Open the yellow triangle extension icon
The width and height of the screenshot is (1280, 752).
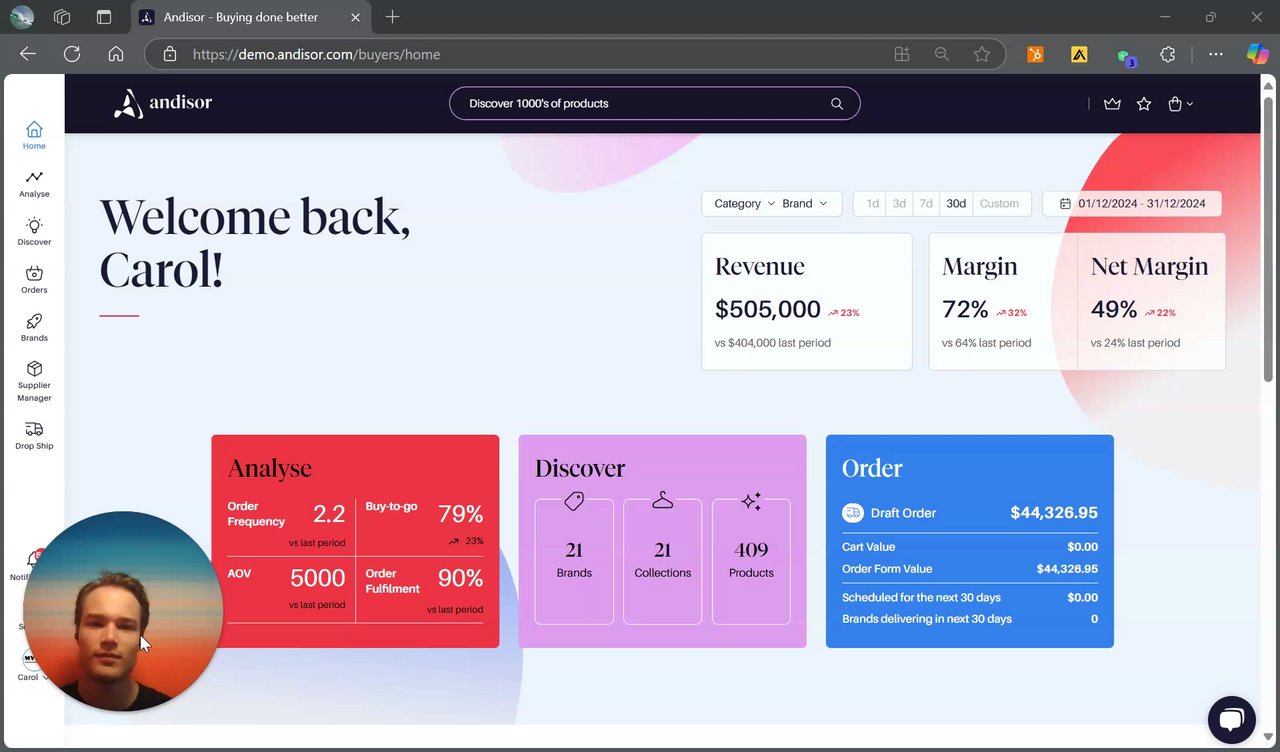click(x=1079, y=55)
